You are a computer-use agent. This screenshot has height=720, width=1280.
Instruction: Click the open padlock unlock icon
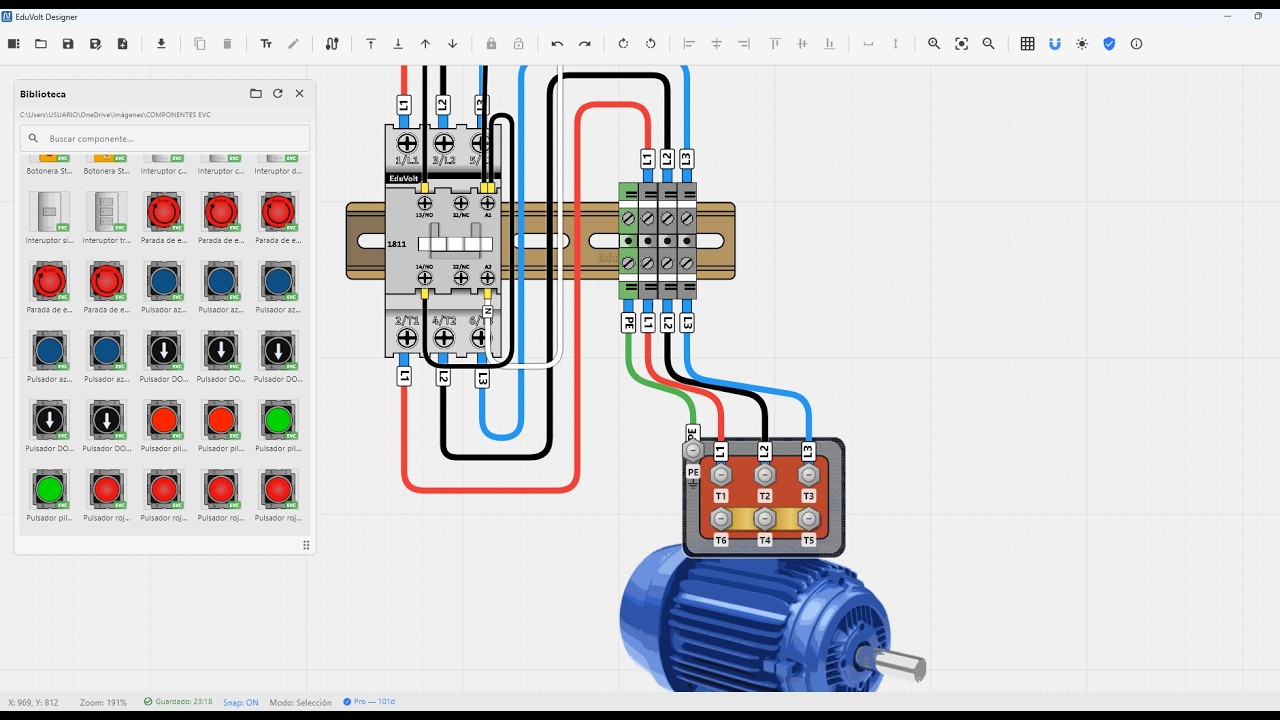point(518,44)
